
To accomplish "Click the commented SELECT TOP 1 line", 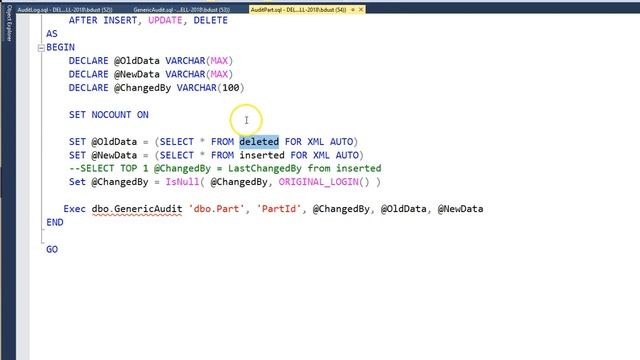I will (225, 169).
